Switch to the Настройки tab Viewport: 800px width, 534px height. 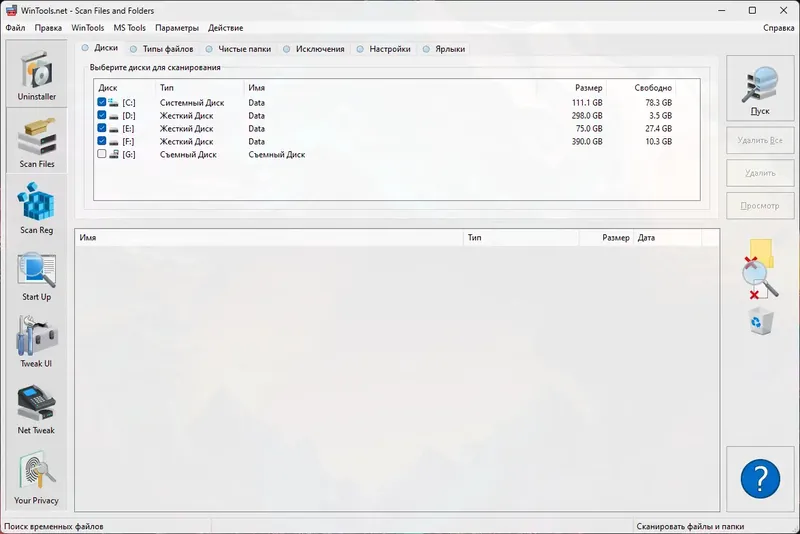[x=384, y=49]
